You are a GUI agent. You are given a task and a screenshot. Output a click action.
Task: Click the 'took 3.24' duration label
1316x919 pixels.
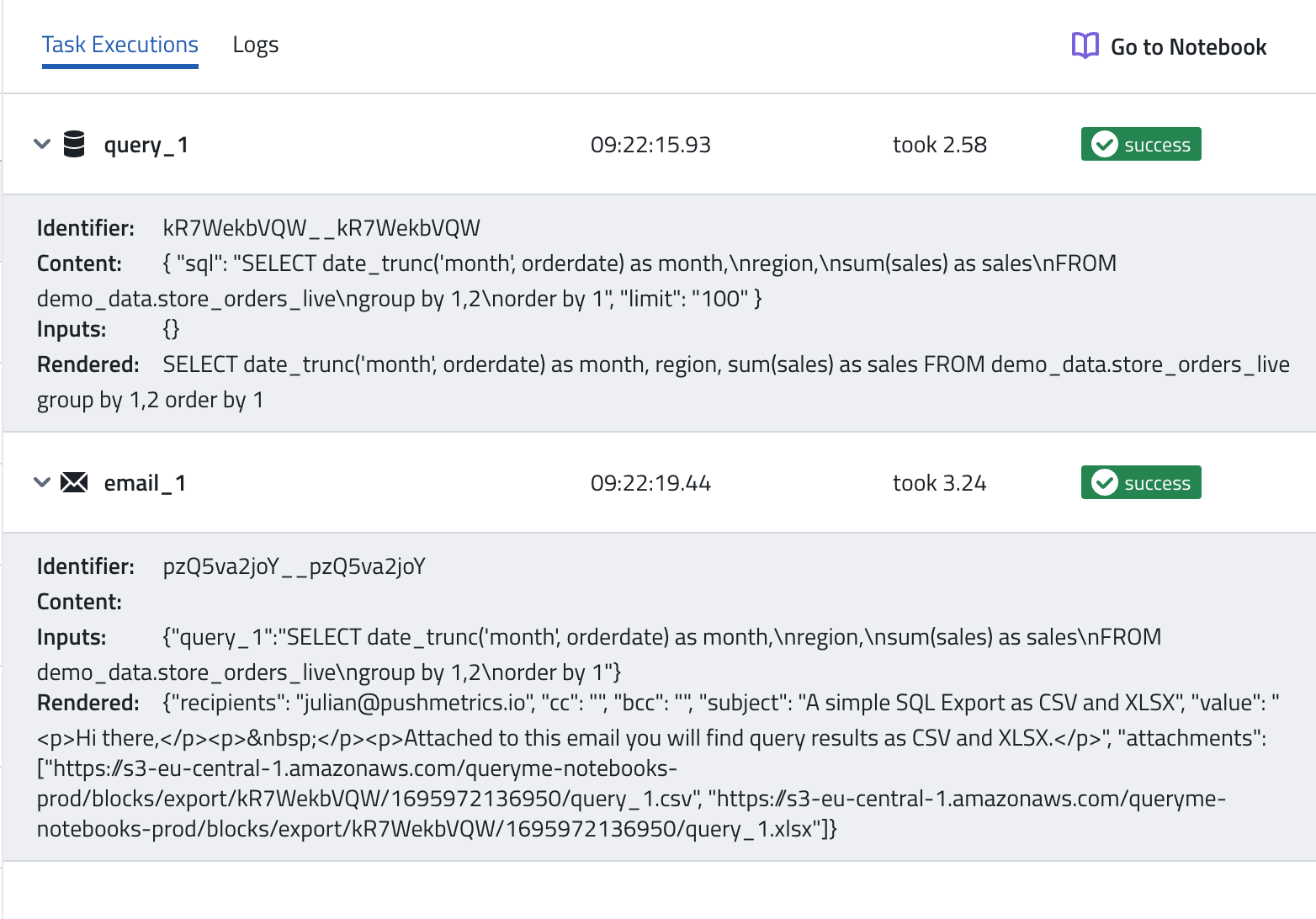939,483
